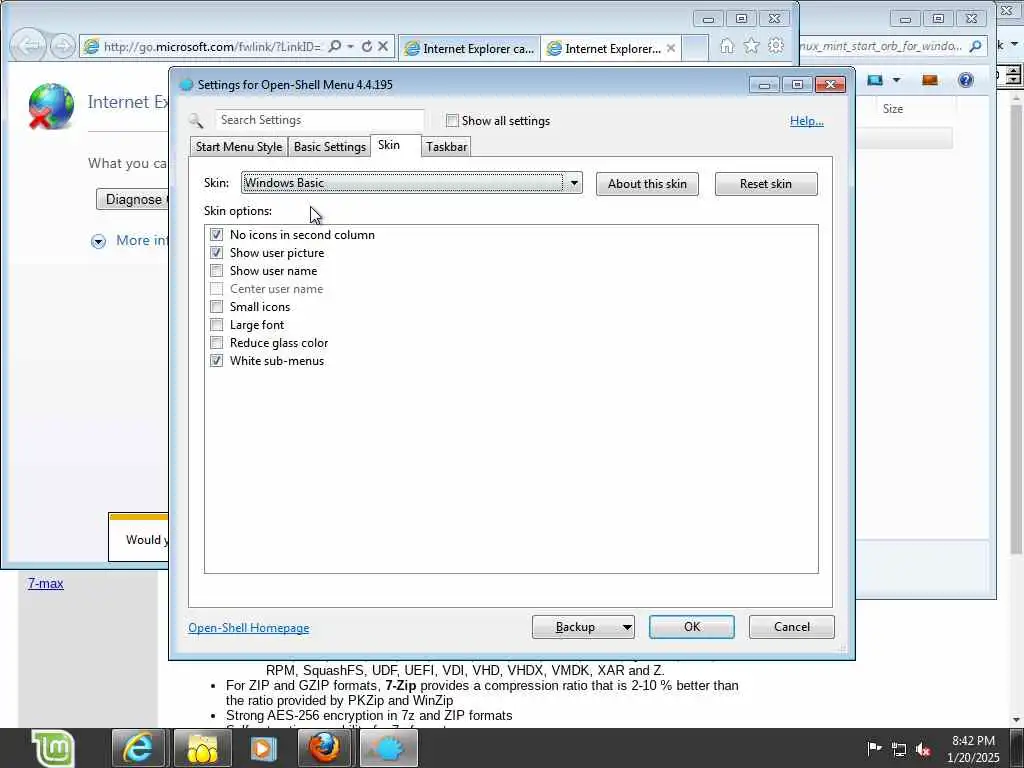Image resolution: width=1024 pixels, height=768 pixels.
Task: Open Internet Explorer from the taskbar
Action: tap(138, 748)
